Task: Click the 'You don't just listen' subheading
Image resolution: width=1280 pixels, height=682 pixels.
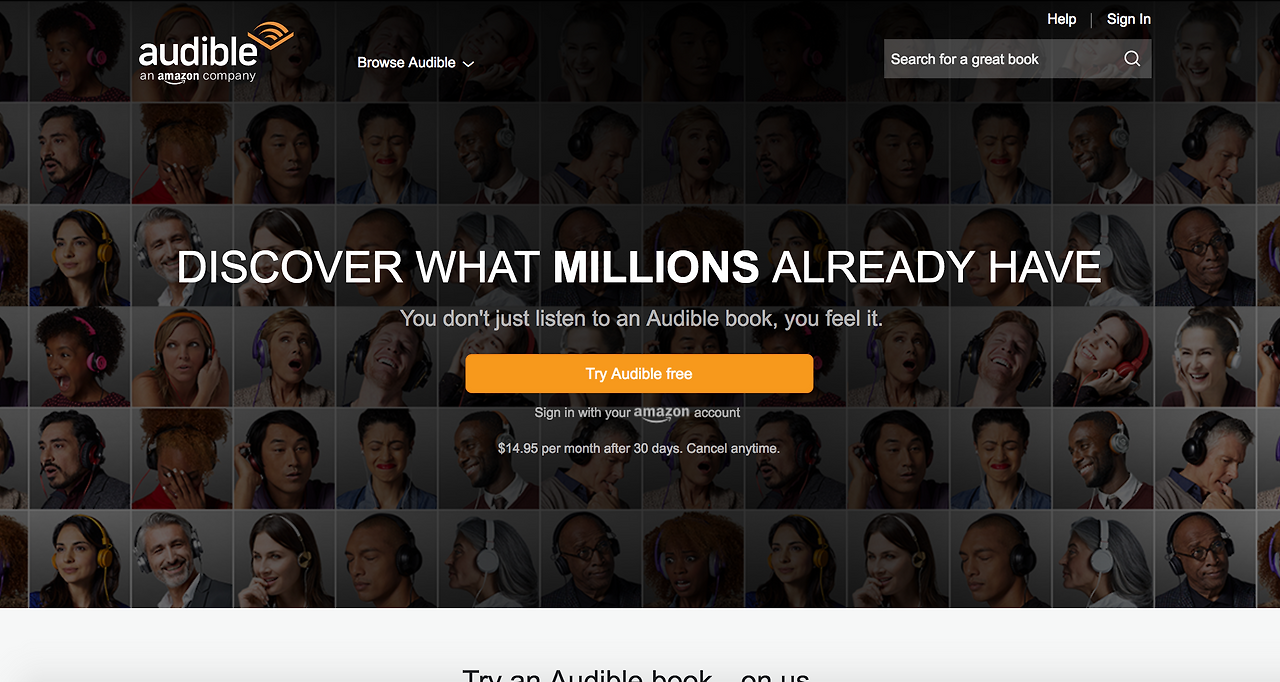Action: 641,318
